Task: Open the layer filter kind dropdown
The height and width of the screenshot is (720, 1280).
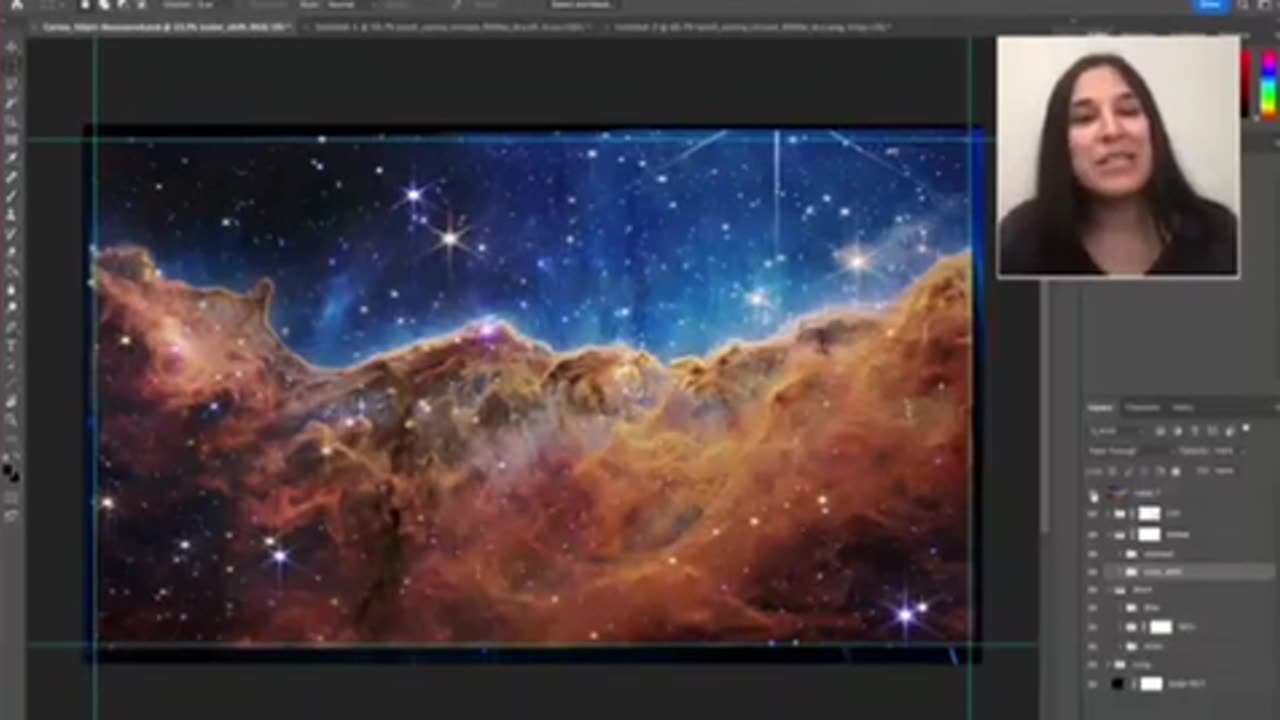Action: click(1116, 431)
